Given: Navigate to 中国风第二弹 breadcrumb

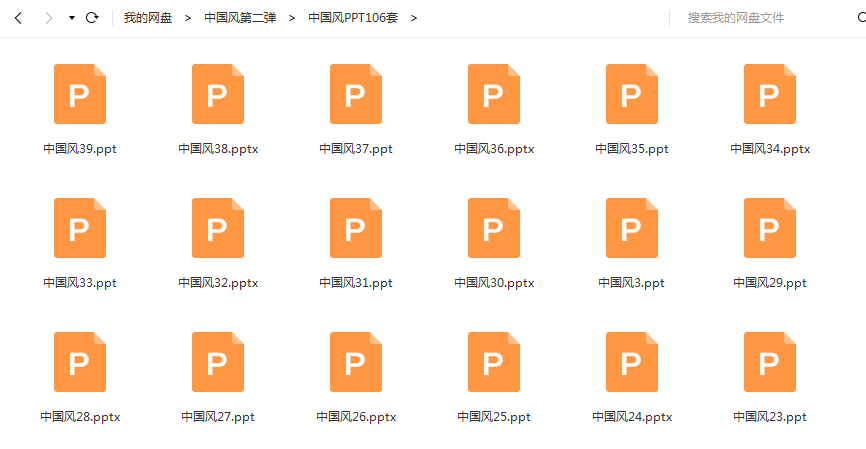Looking at the screenshot, I should click(240, 18).
